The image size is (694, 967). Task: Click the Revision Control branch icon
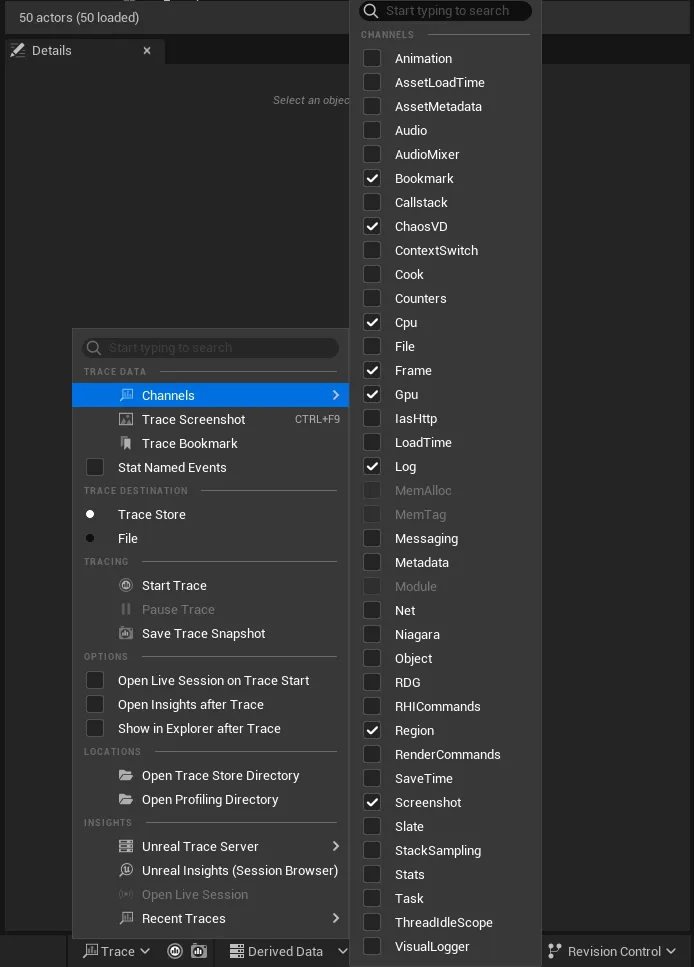(x=555, y=952)
